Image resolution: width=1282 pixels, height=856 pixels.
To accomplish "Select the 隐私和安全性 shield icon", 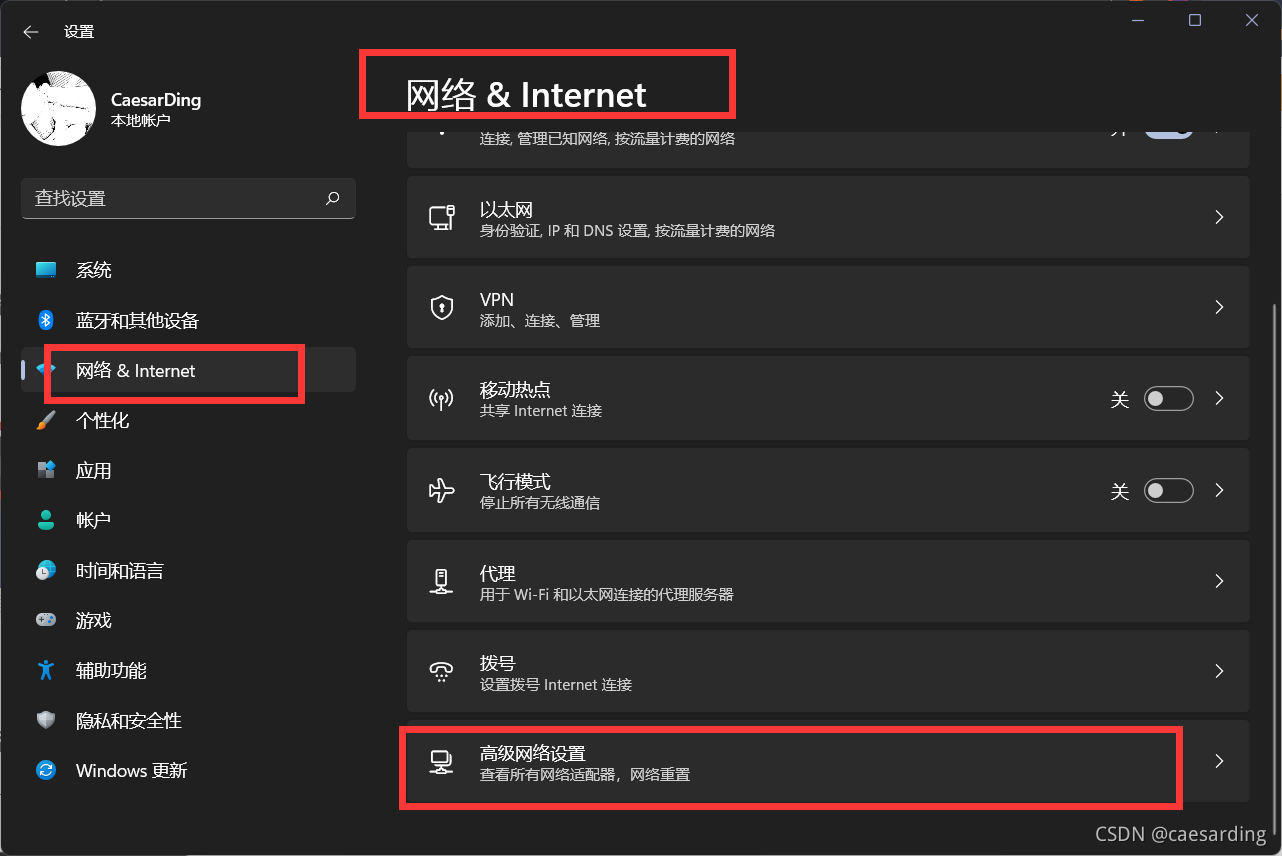I will [46, 720].
